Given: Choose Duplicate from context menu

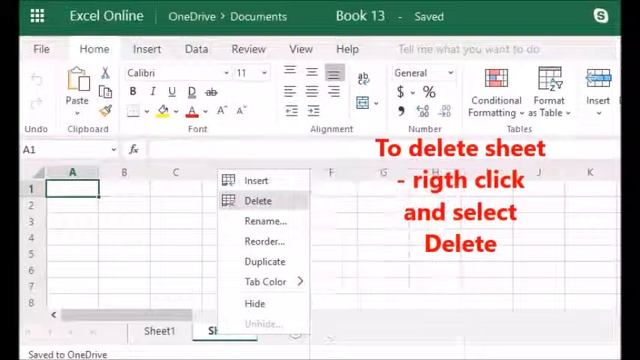Looking at the screenshot, I should click(x=264, y=262).
